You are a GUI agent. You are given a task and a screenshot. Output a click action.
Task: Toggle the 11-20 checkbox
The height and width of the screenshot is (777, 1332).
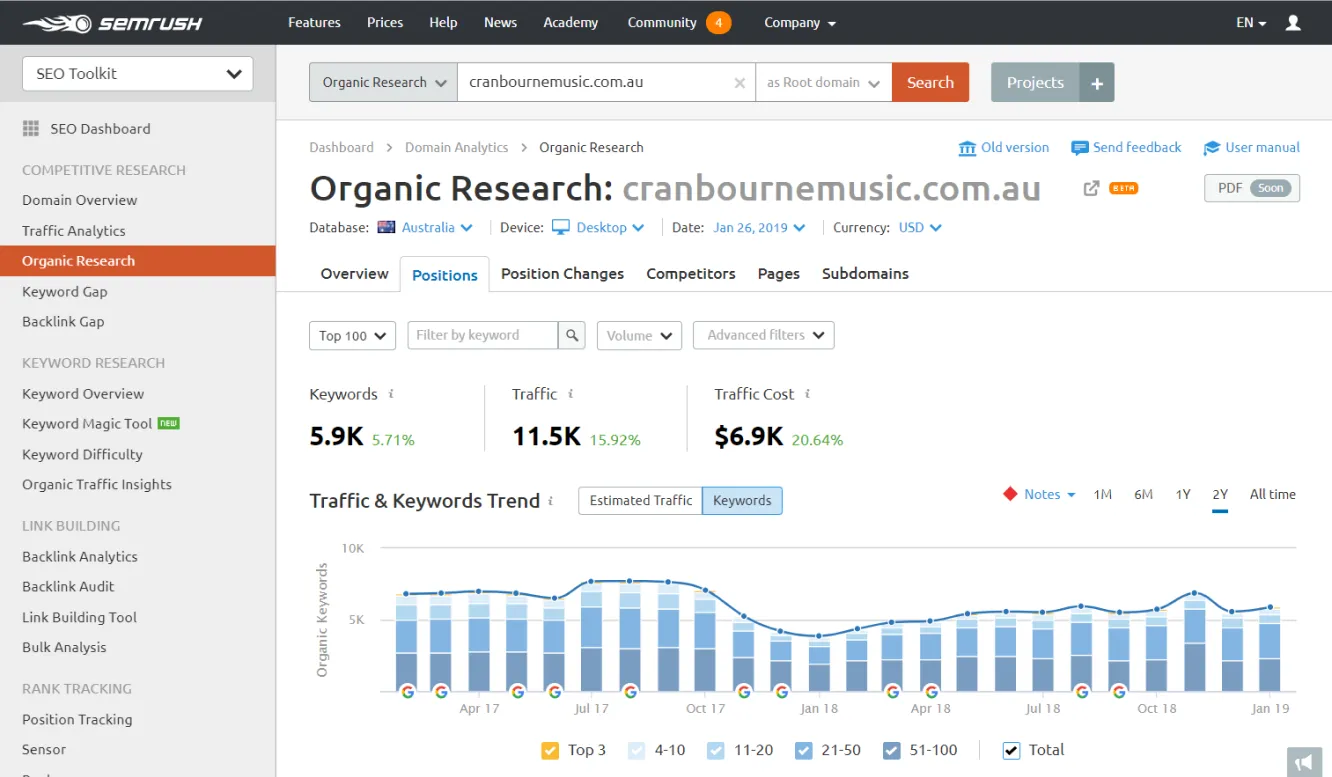pos(715,750)
